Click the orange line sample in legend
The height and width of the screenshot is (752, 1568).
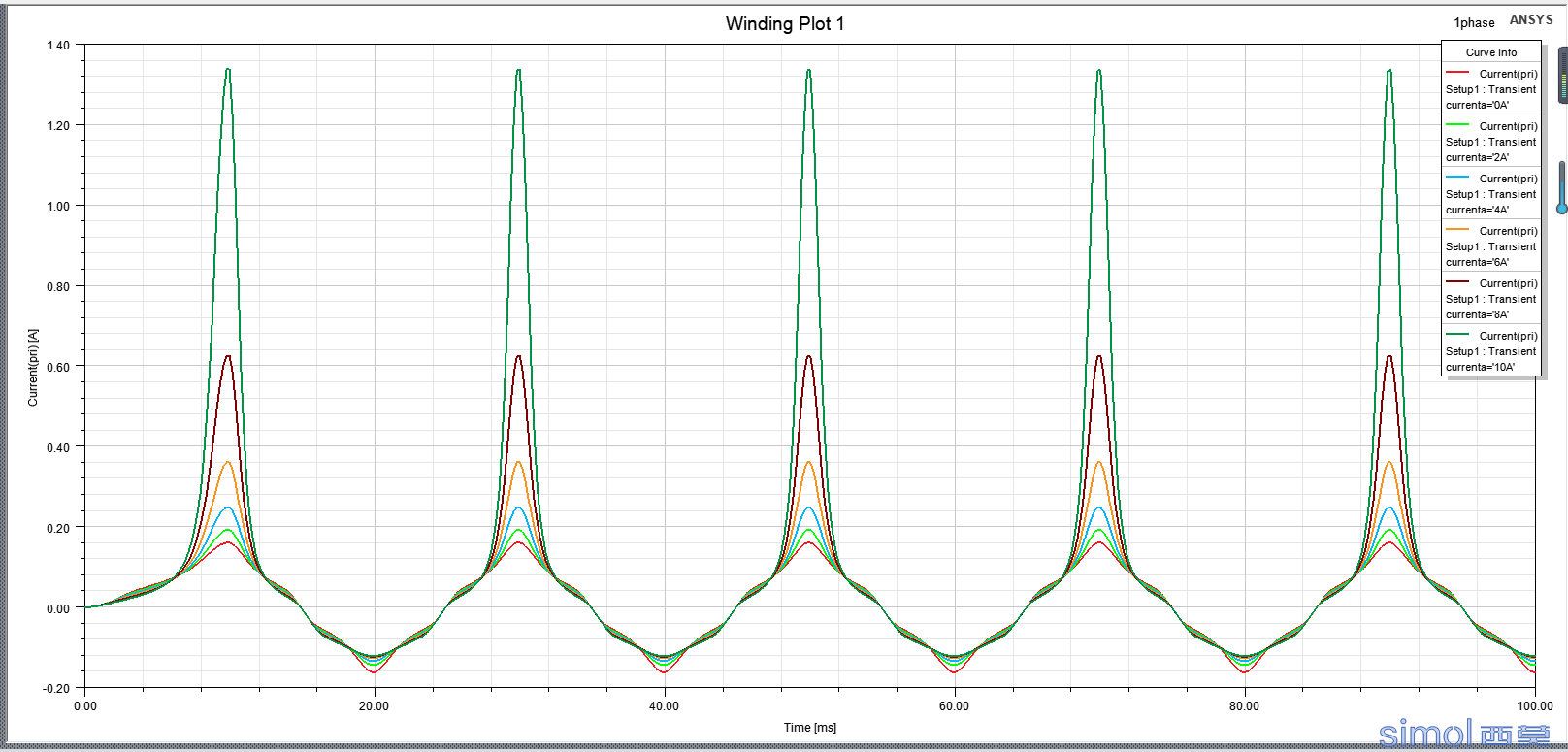1457,230
